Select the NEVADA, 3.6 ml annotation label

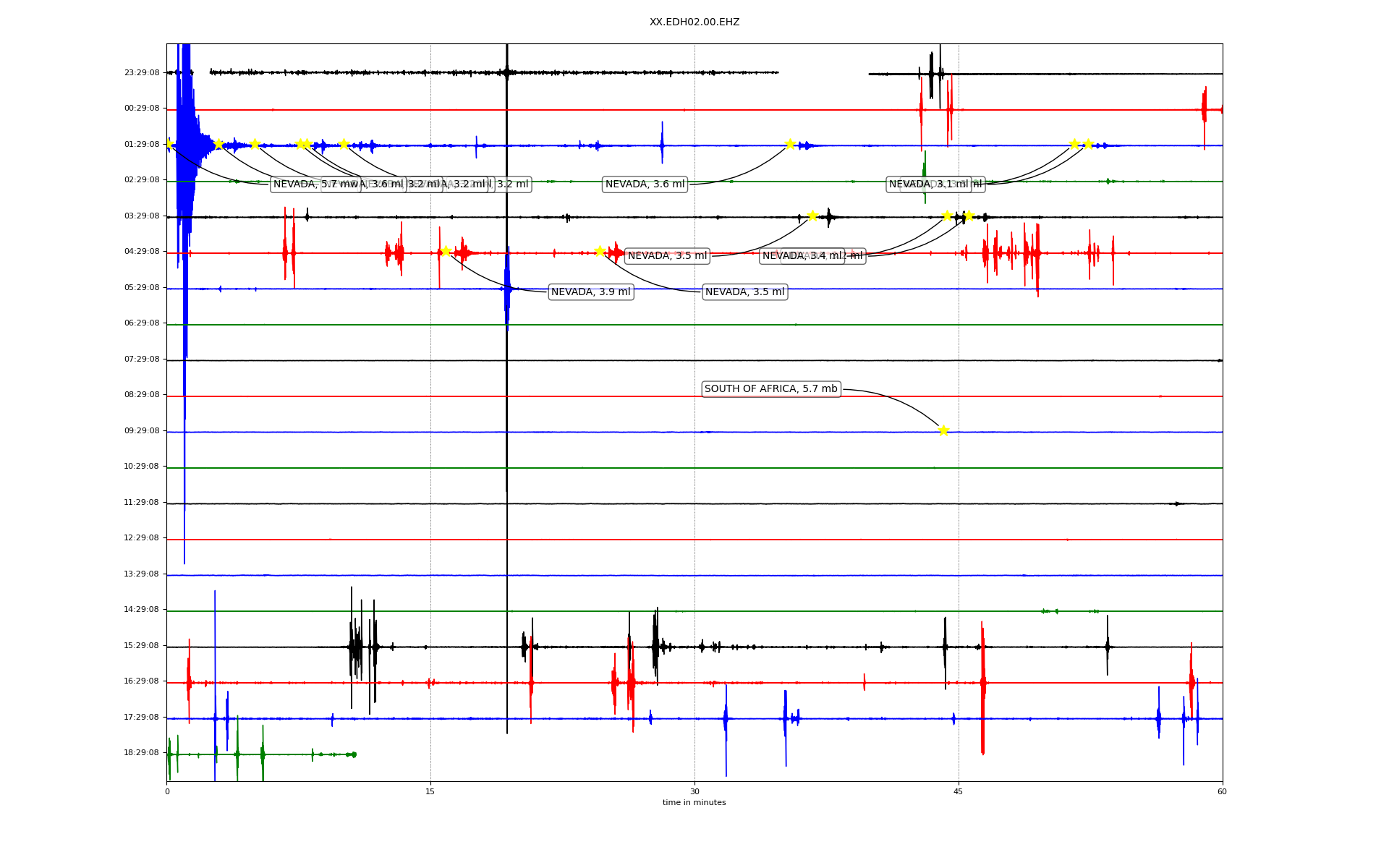coord(645,184)
